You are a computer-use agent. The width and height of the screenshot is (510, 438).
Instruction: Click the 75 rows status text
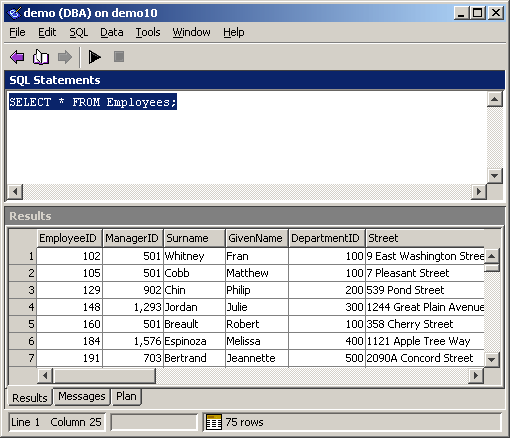point(244,422)
